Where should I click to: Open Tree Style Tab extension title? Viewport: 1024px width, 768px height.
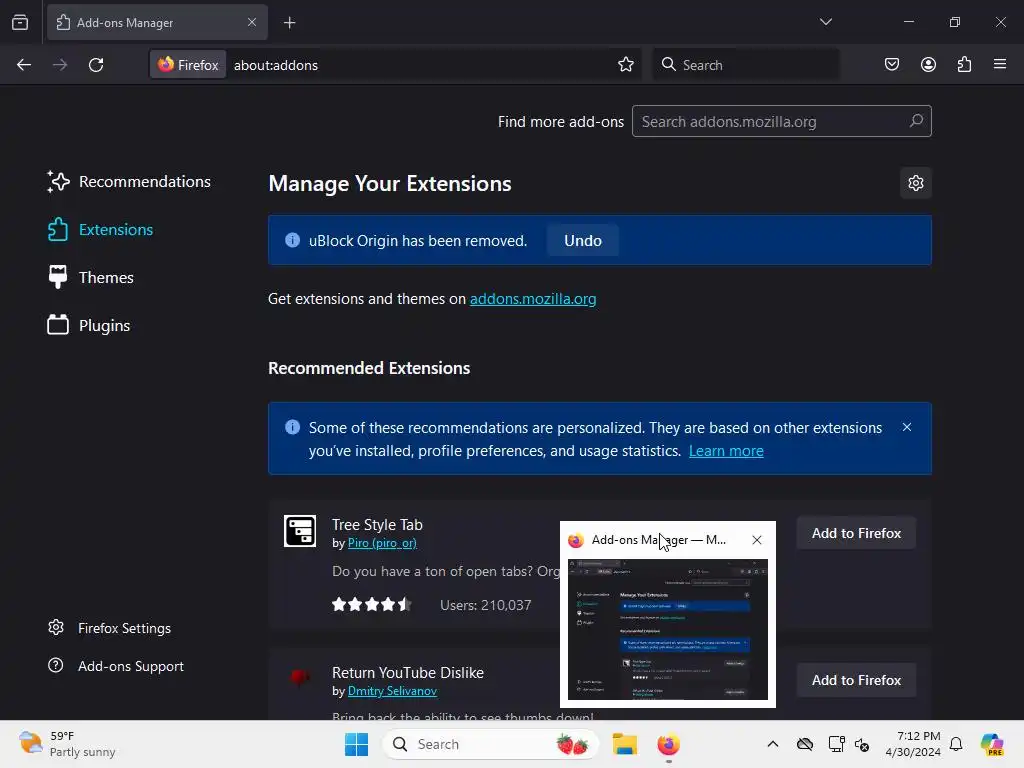[x=377, y=524]
